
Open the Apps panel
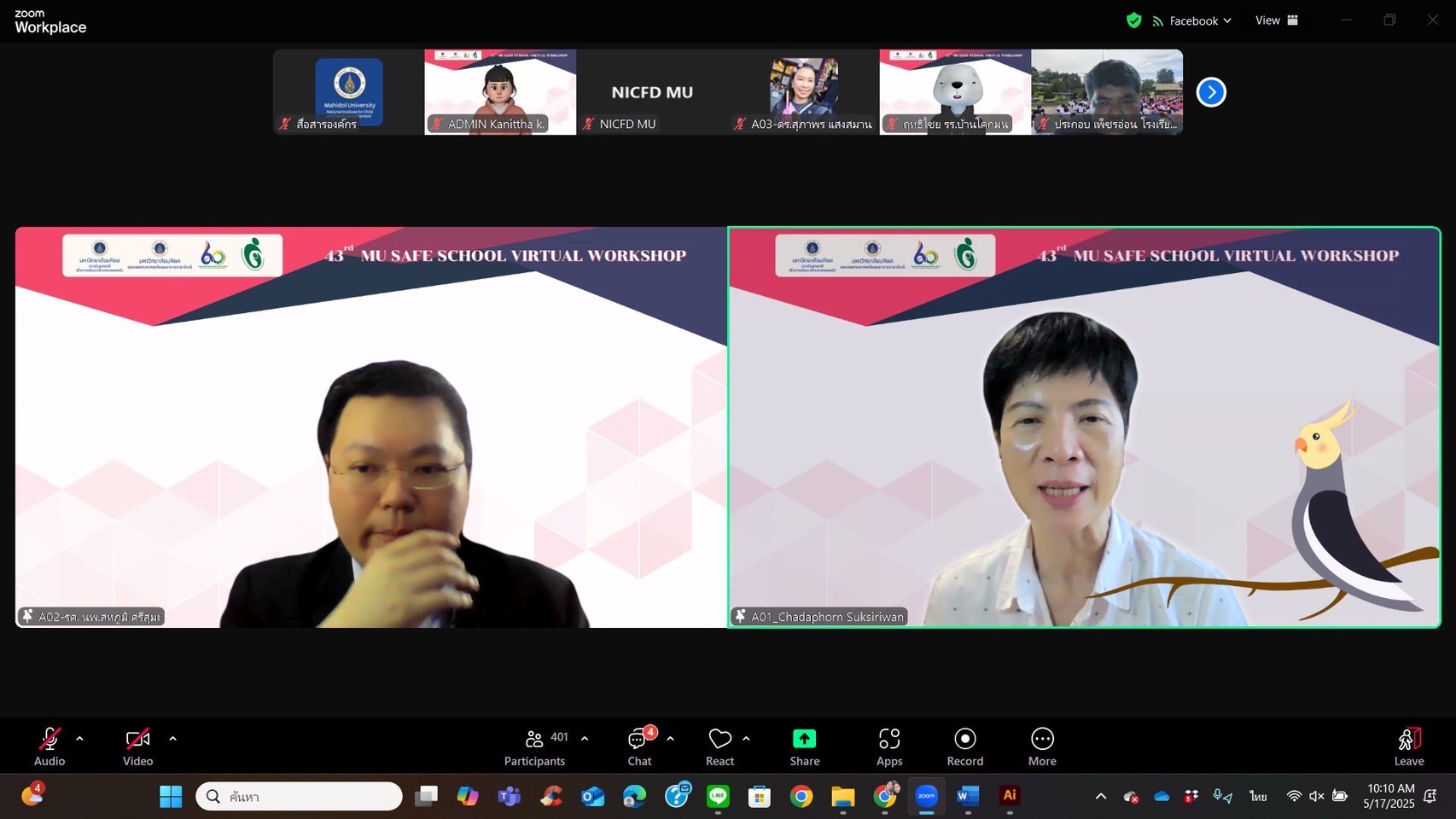coord(888,746)
